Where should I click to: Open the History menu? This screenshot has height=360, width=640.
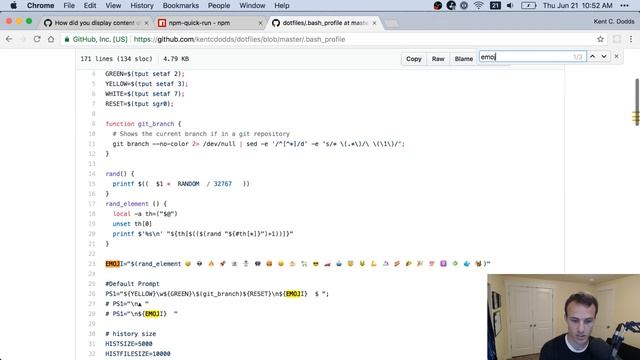click(142, 6)
